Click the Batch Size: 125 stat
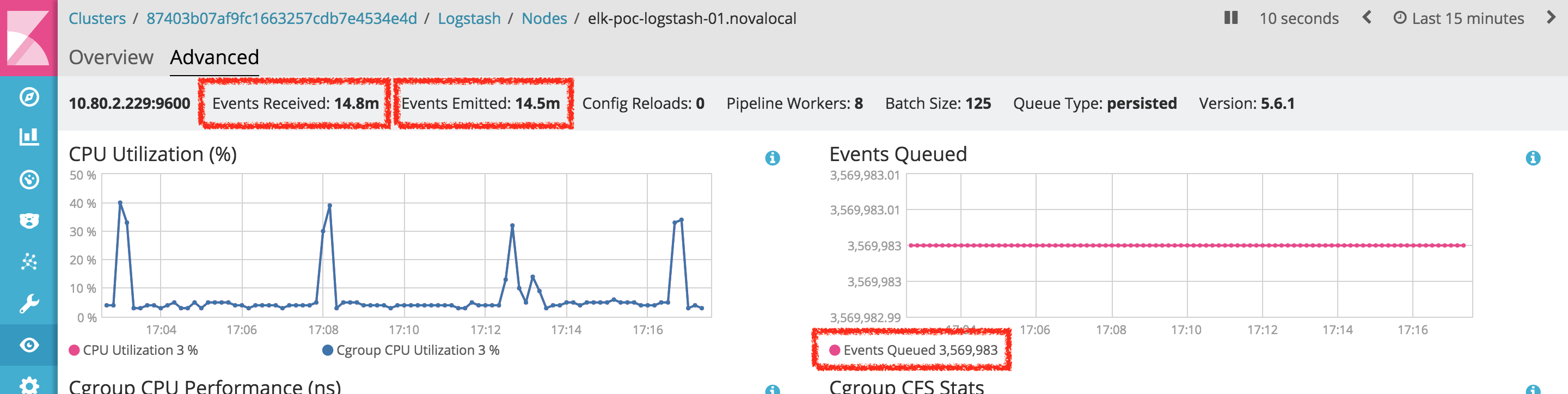The image size is (1568, 394). [938, 103]
